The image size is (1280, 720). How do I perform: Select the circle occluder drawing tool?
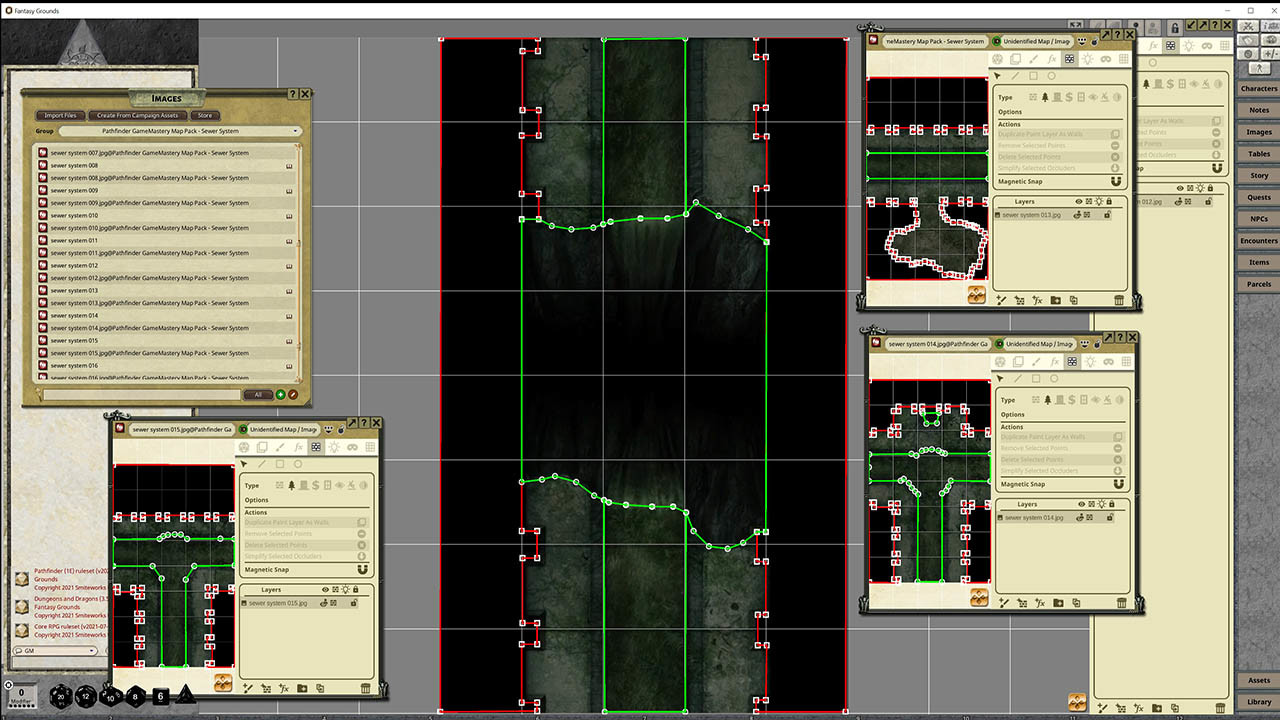(298, 463)
